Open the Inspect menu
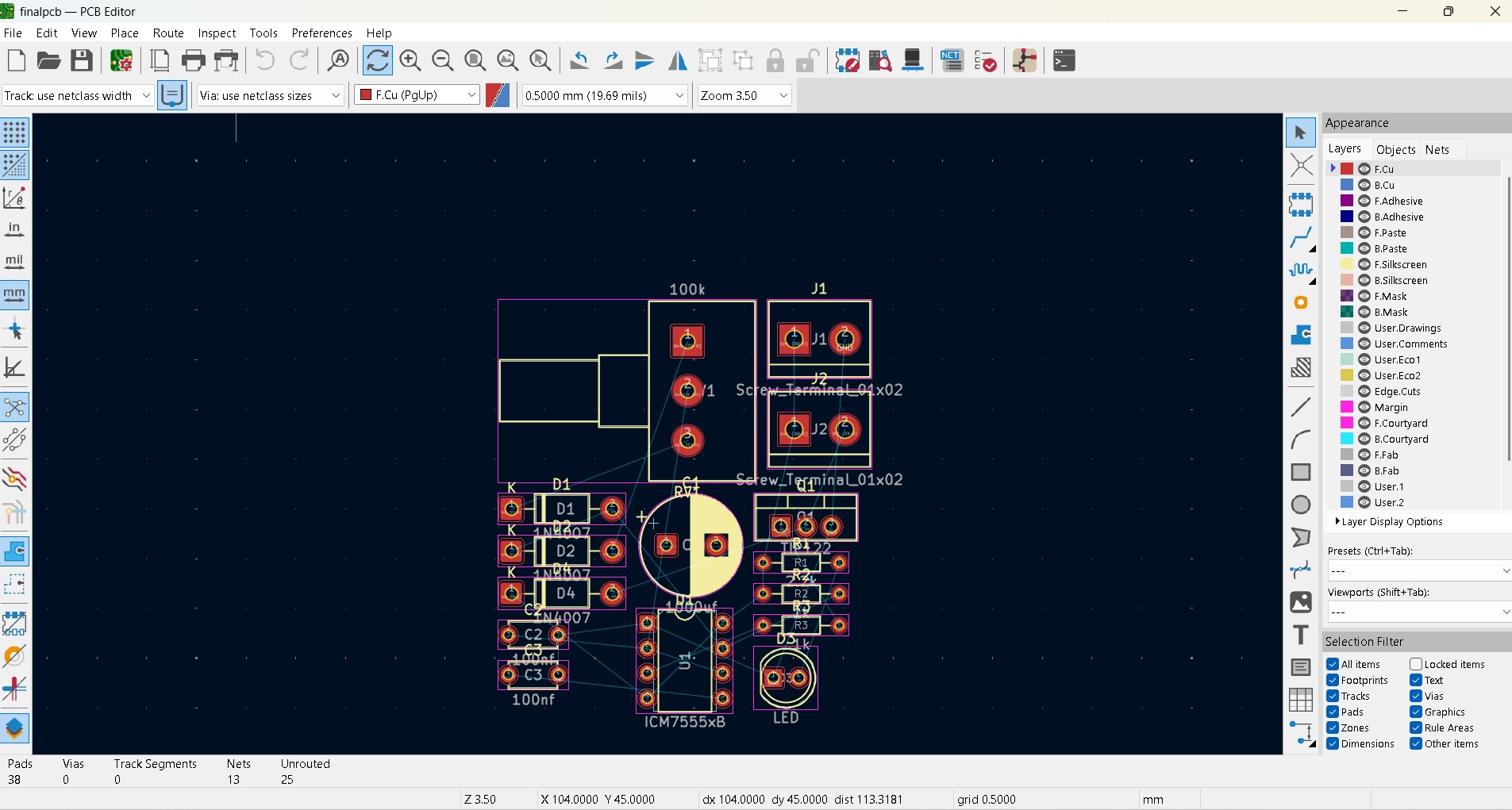Screen dimensions: 1512x810 216,33
